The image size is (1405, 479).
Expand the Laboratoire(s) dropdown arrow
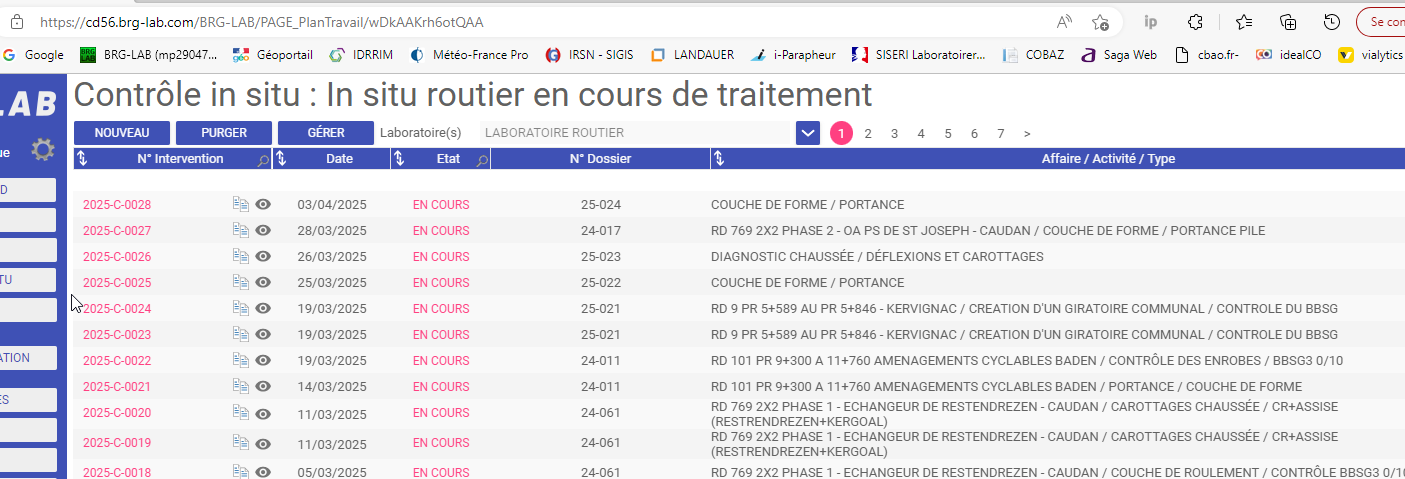(808, 133)
